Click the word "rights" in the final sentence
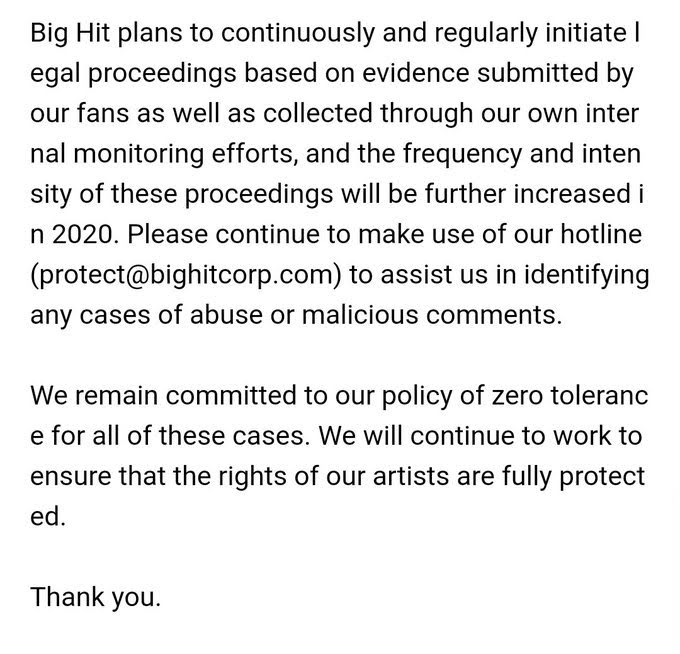 click(252, 476)
